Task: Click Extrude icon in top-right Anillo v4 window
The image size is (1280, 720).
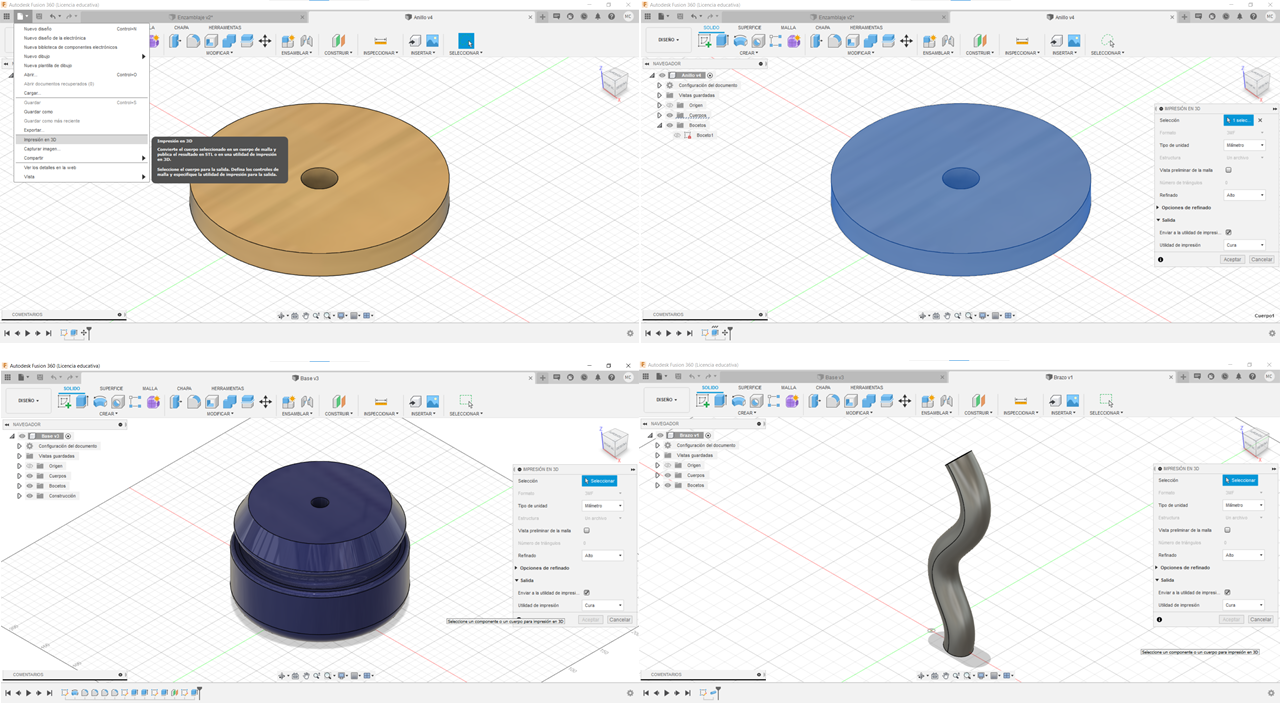Action: 722,41
